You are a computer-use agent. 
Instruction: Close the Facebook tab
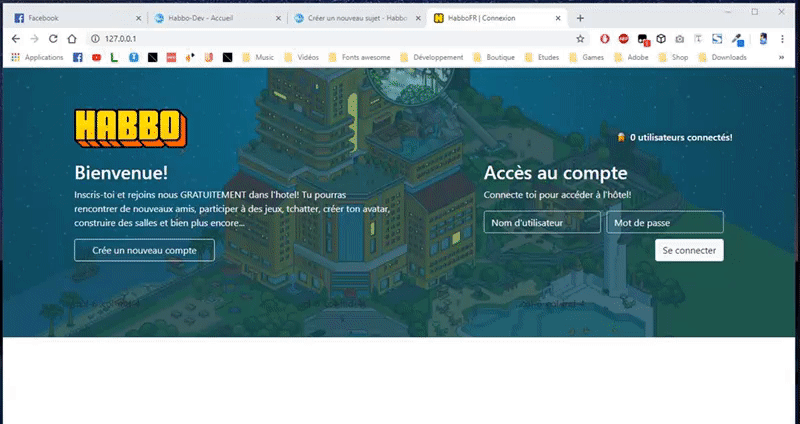(x=138, y=18)
